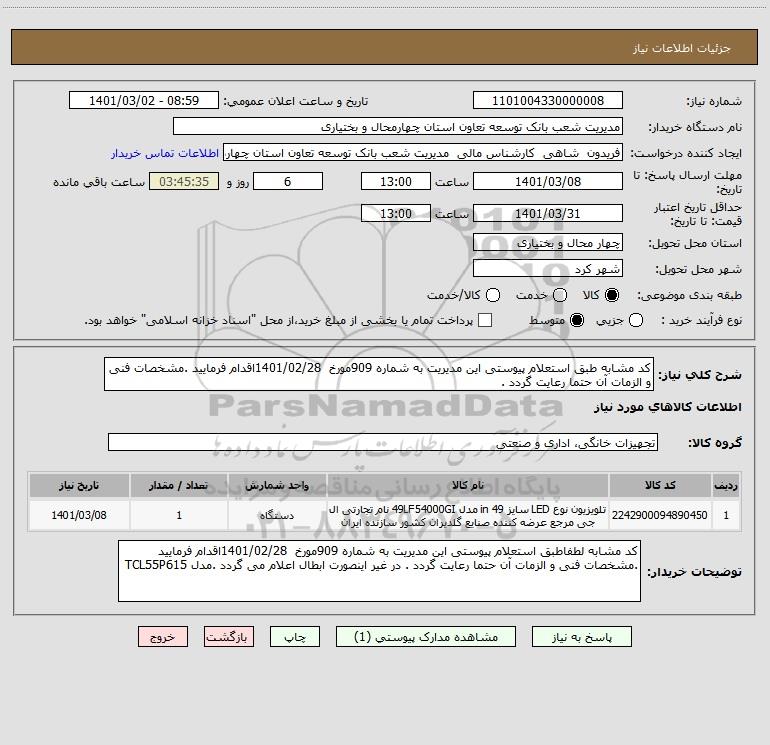Click the delivery province field چهار محال و بختیاری

tap(548, 242)
